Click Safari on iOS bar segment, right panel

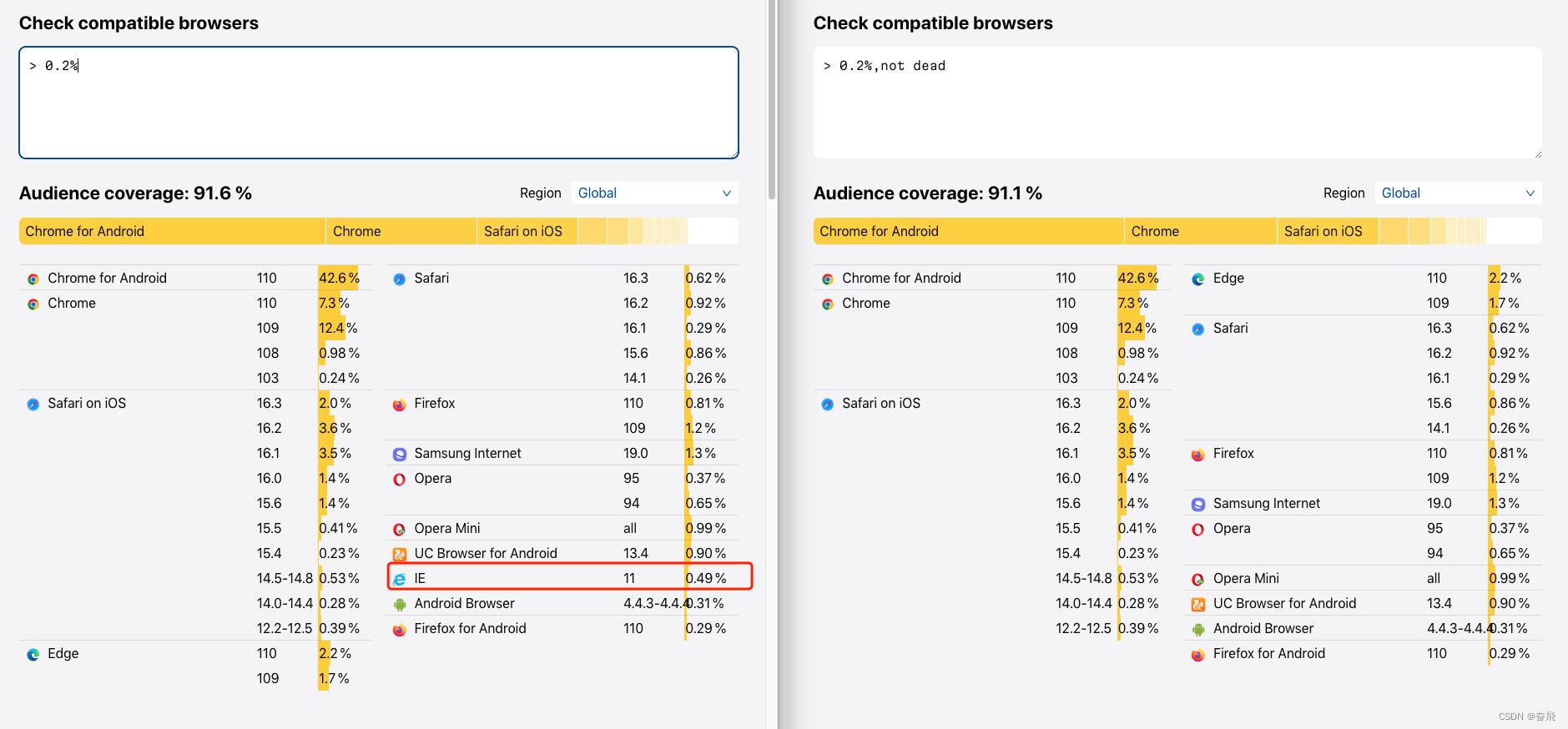coord(1329,231)
